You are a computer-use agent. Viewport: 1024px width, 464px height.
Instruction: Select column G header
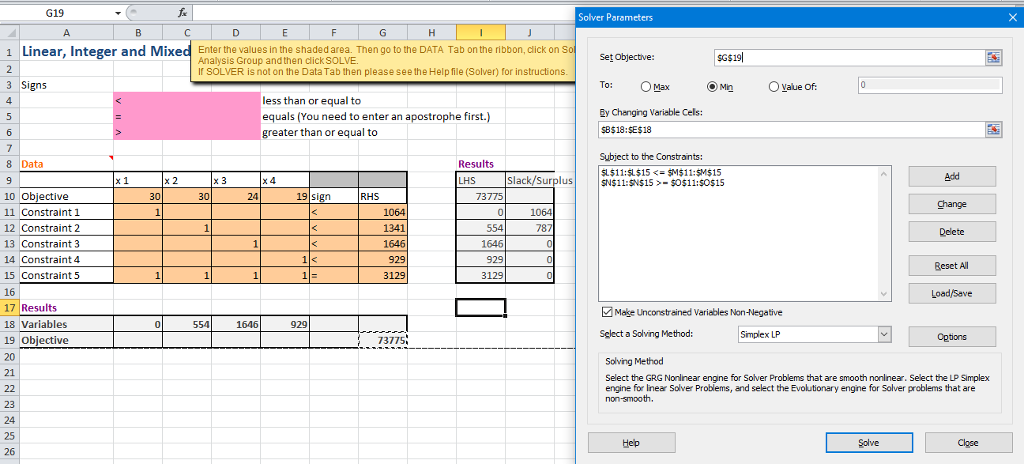point(383,32)
